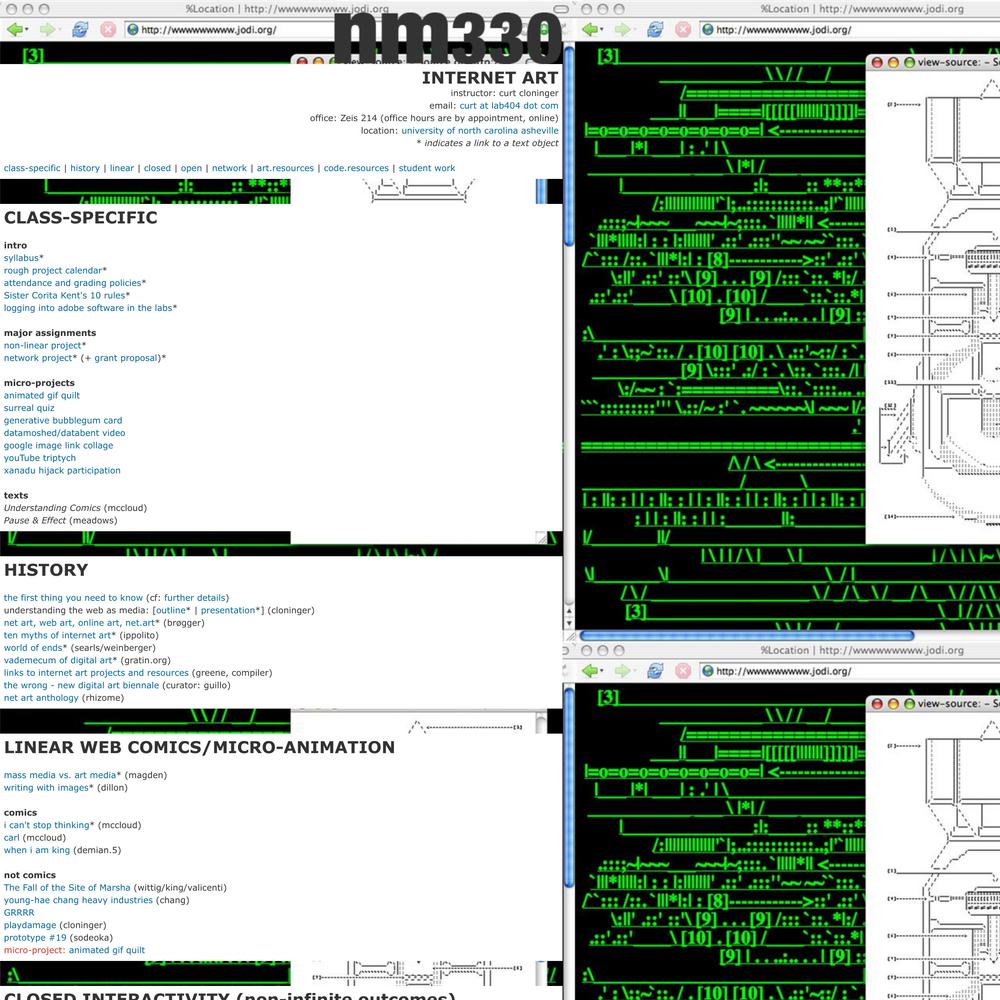View student work from the nav bar
The width and height of the screenshot is (1000, 1000).
click(427, 168)
